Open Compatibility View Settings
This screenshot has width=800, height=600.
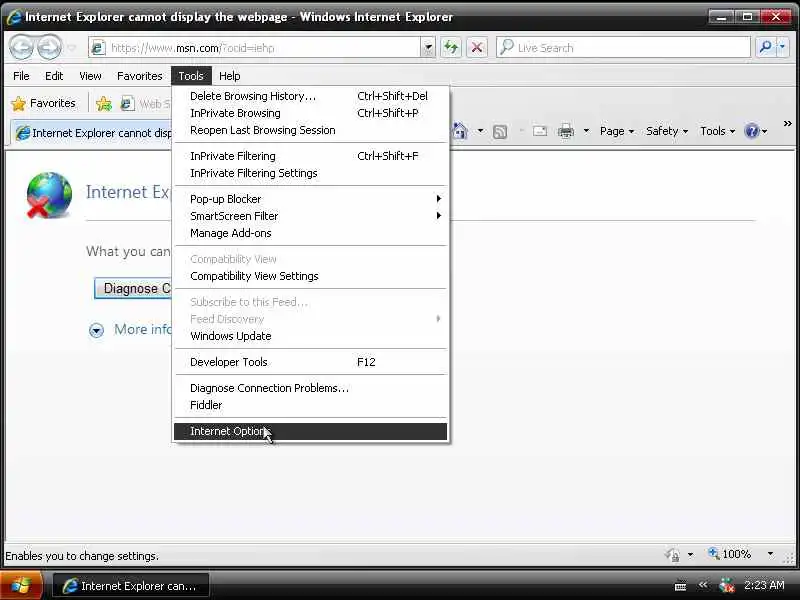310,276
